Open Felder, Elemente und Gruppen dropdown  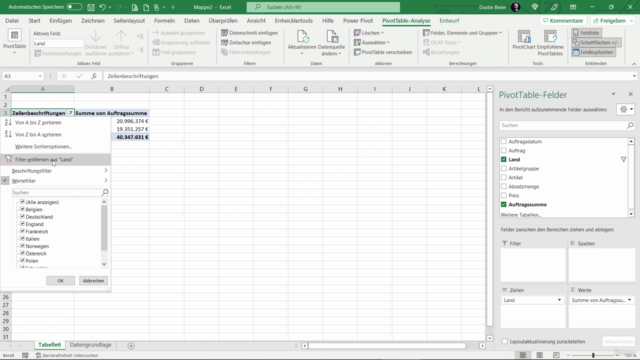coord(462,33)
